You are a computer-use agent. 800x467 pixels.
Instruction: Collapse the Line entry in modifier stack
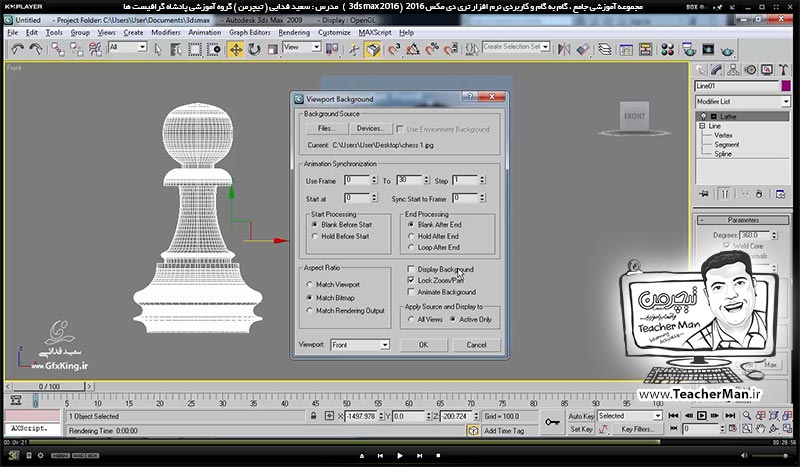(x=702, y=126)
